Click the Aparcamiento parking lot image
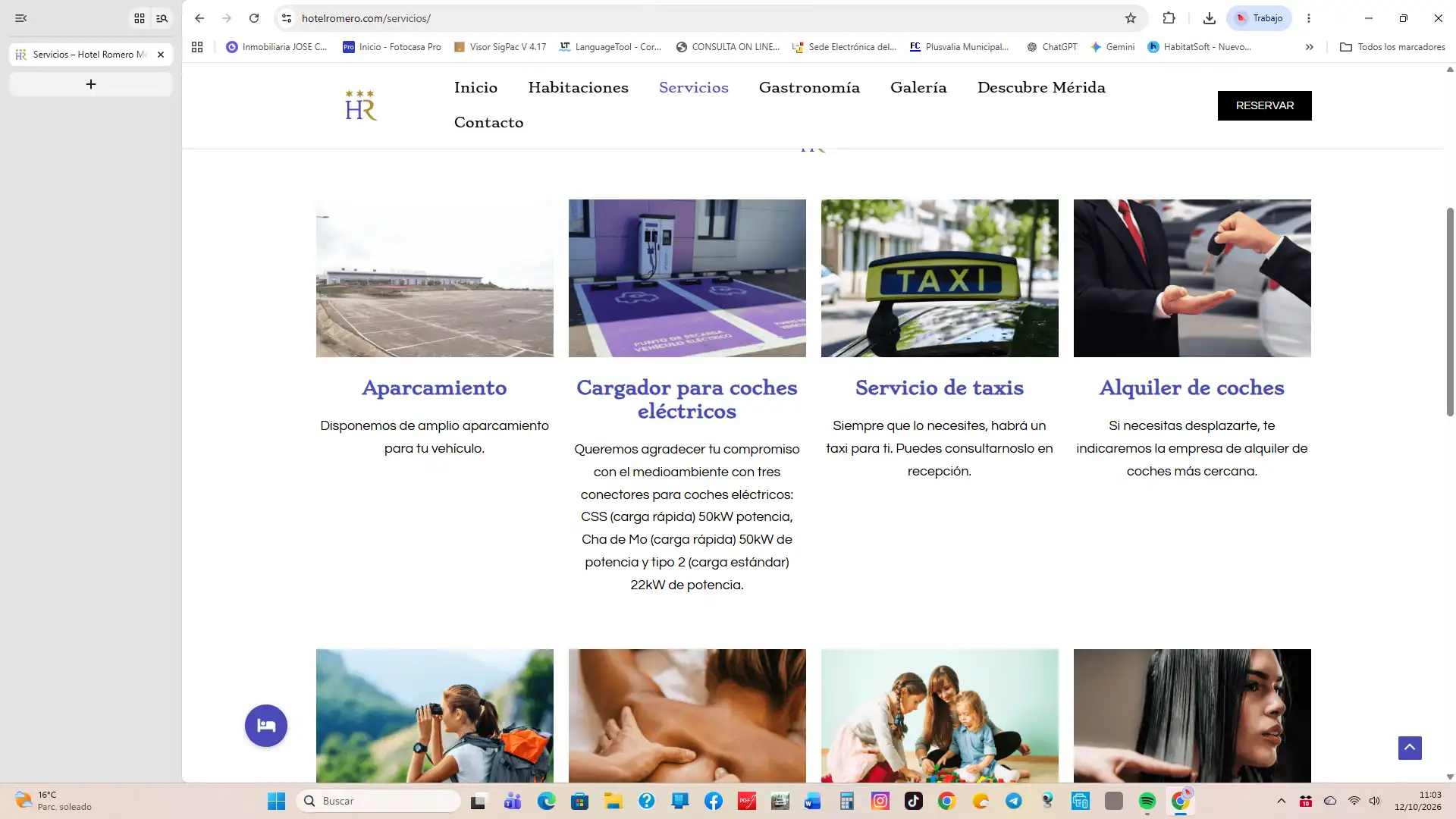1456x819 pixels. [435, 278]
